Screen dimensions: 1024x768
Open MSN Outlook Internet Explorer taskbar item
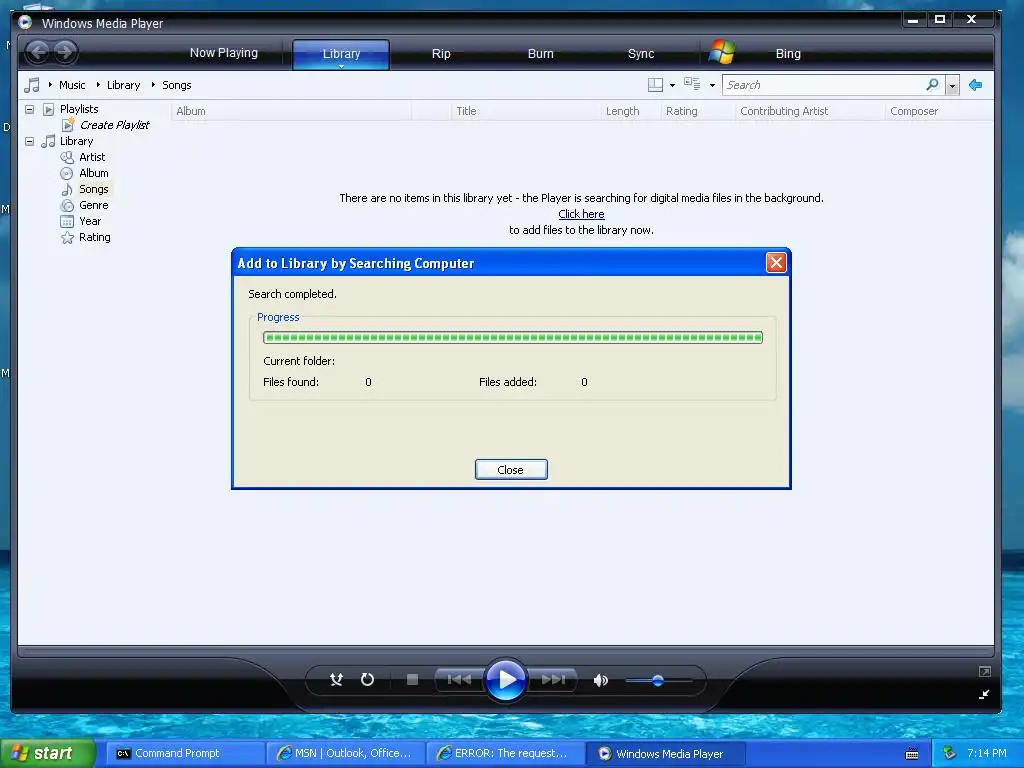coord(345,753)
